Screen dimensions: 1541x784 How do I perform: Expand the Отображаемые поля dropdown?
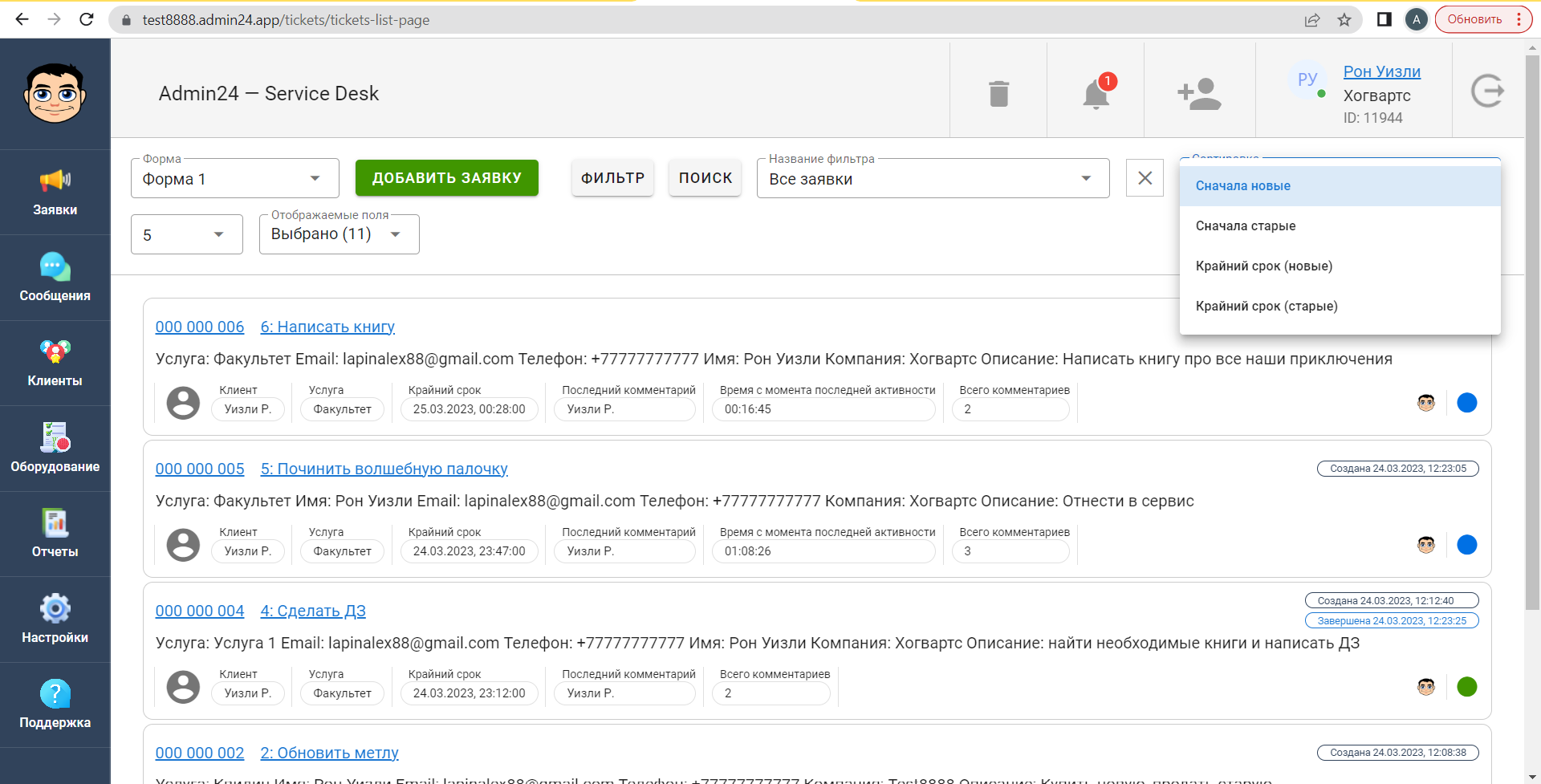(x=338, y=234)
